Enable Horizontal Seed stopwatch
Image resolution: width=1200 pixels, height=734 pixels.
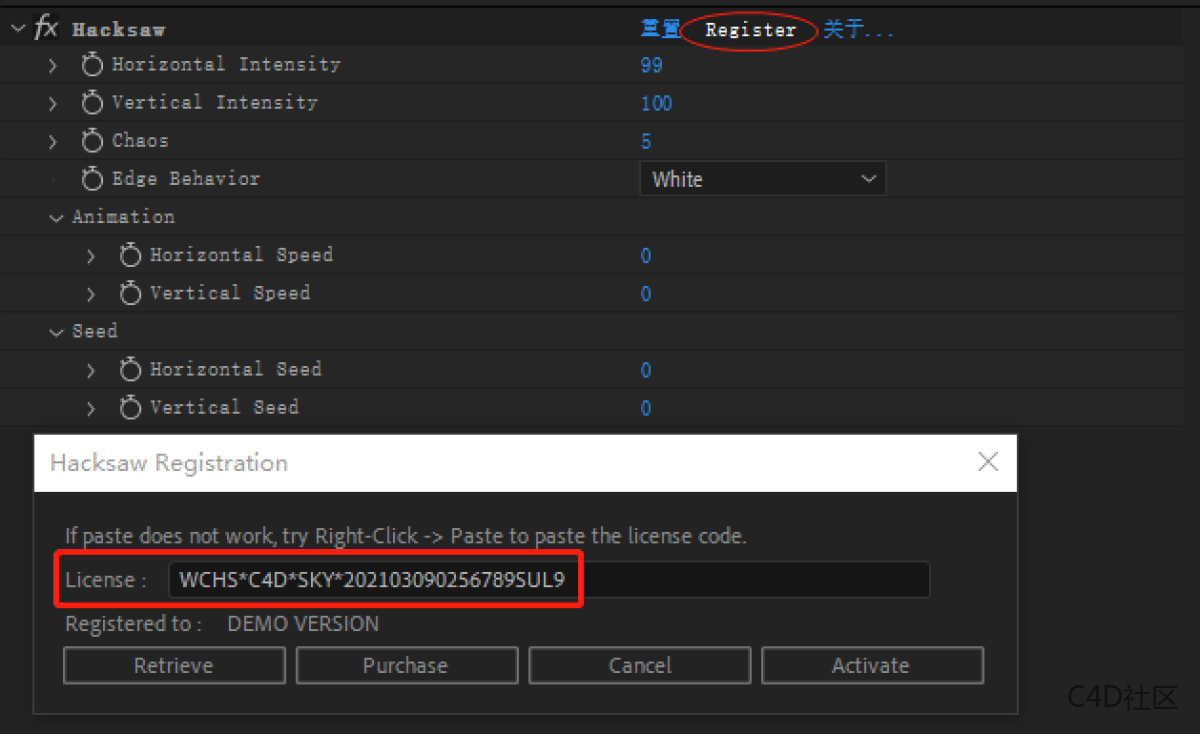130,370
